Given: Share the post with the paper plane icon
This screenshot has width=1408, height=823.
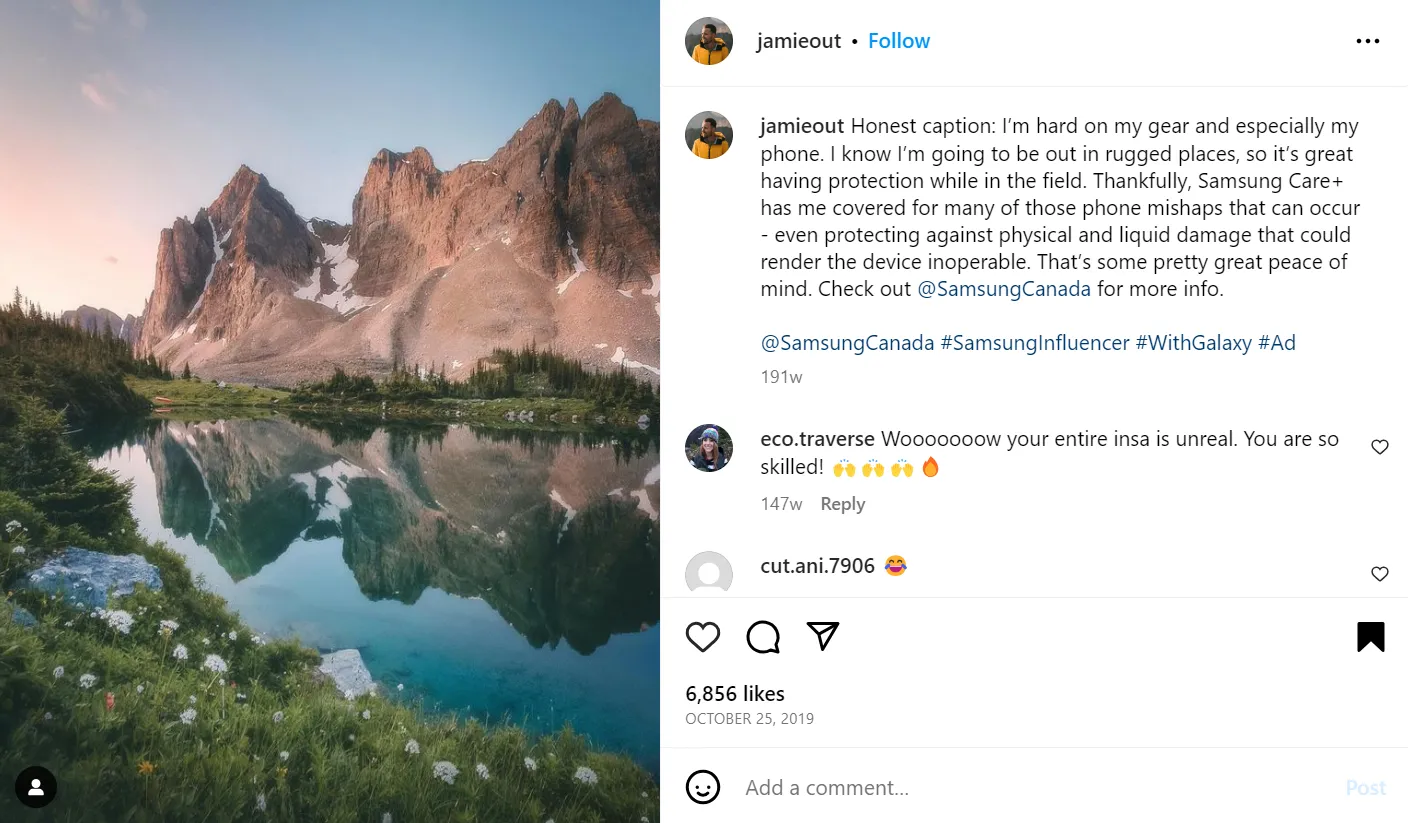Looking at the screenshot, I should [822, 636].
